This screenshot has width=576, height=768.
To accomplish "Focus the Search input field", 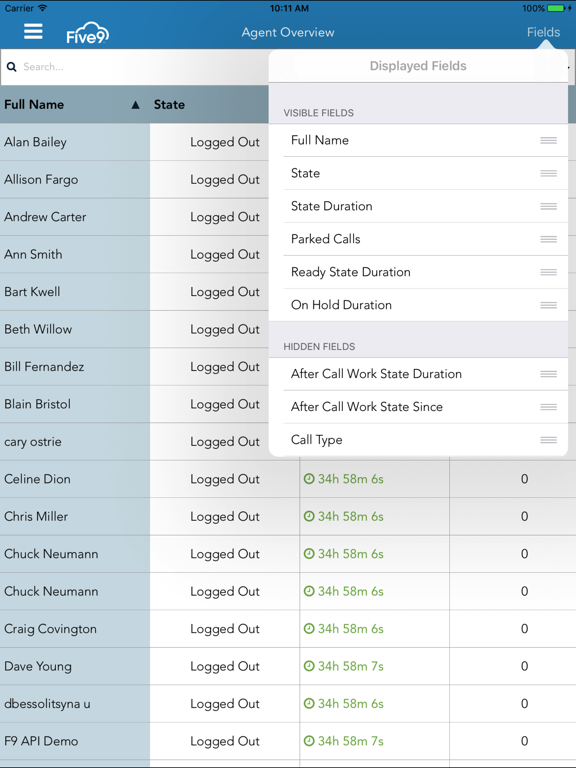I will coord(135,67).
